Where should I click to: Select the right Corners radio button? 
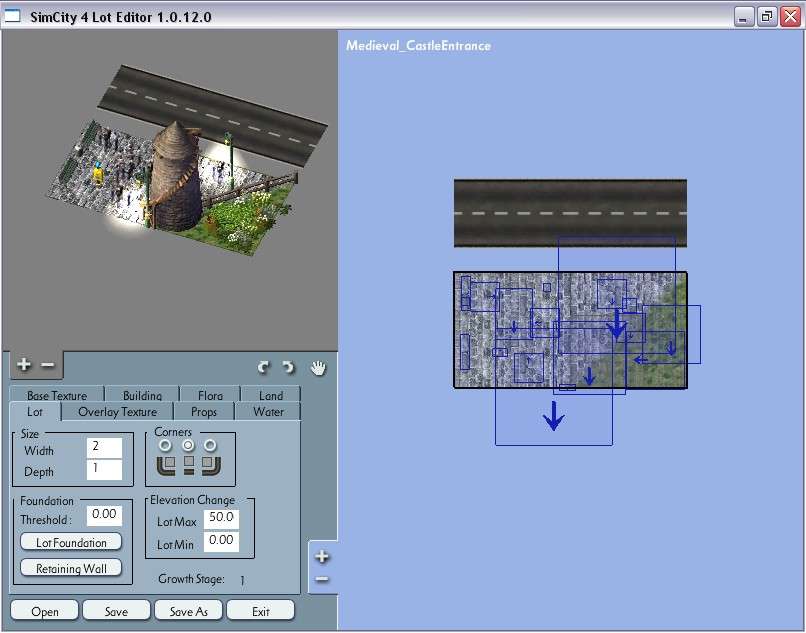210,445
